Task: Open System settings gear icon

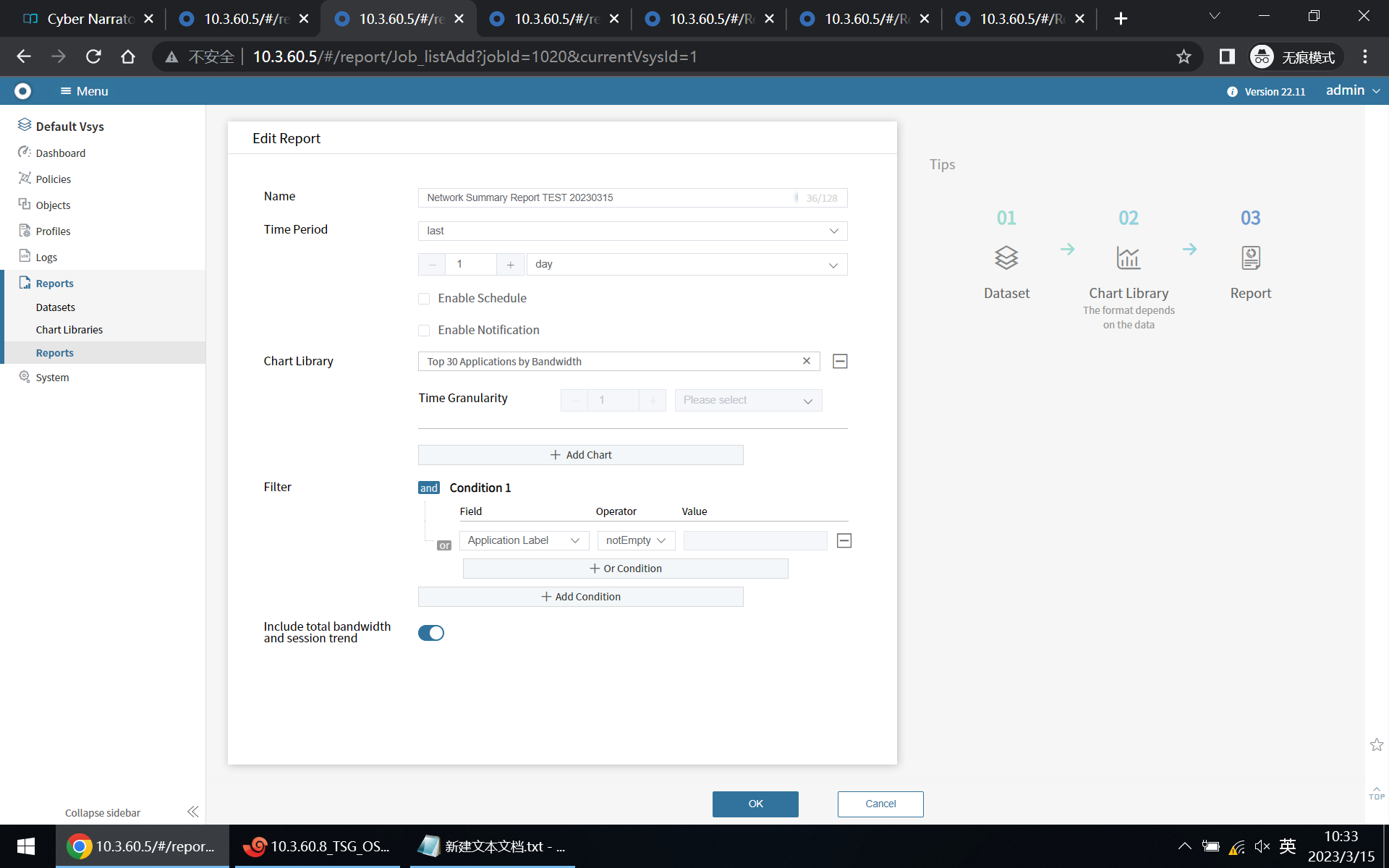Action: click(25, 377)
